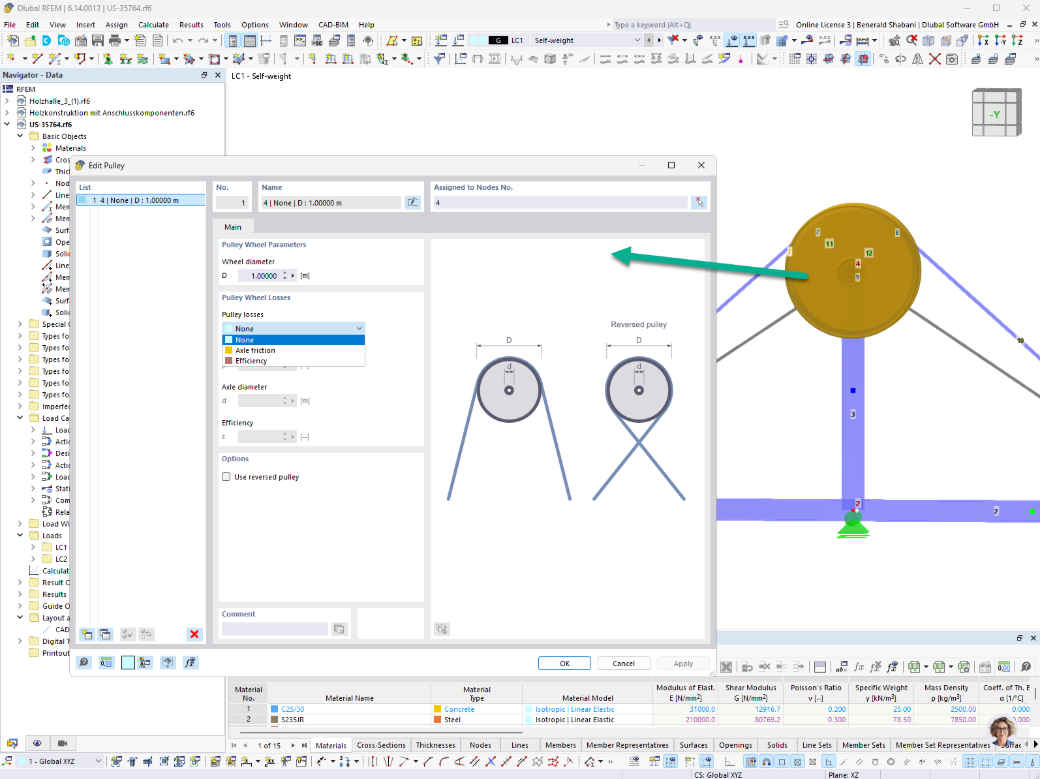The height and width of the screenshot is (779, 1040).
Task: Click the red delete X under the pulley list
Action: point(194,634)
